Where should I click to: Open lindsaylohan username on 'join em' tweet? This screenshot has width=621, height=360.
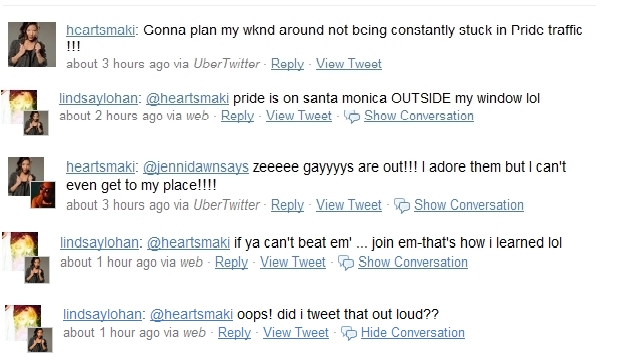(x=99, y=243)
